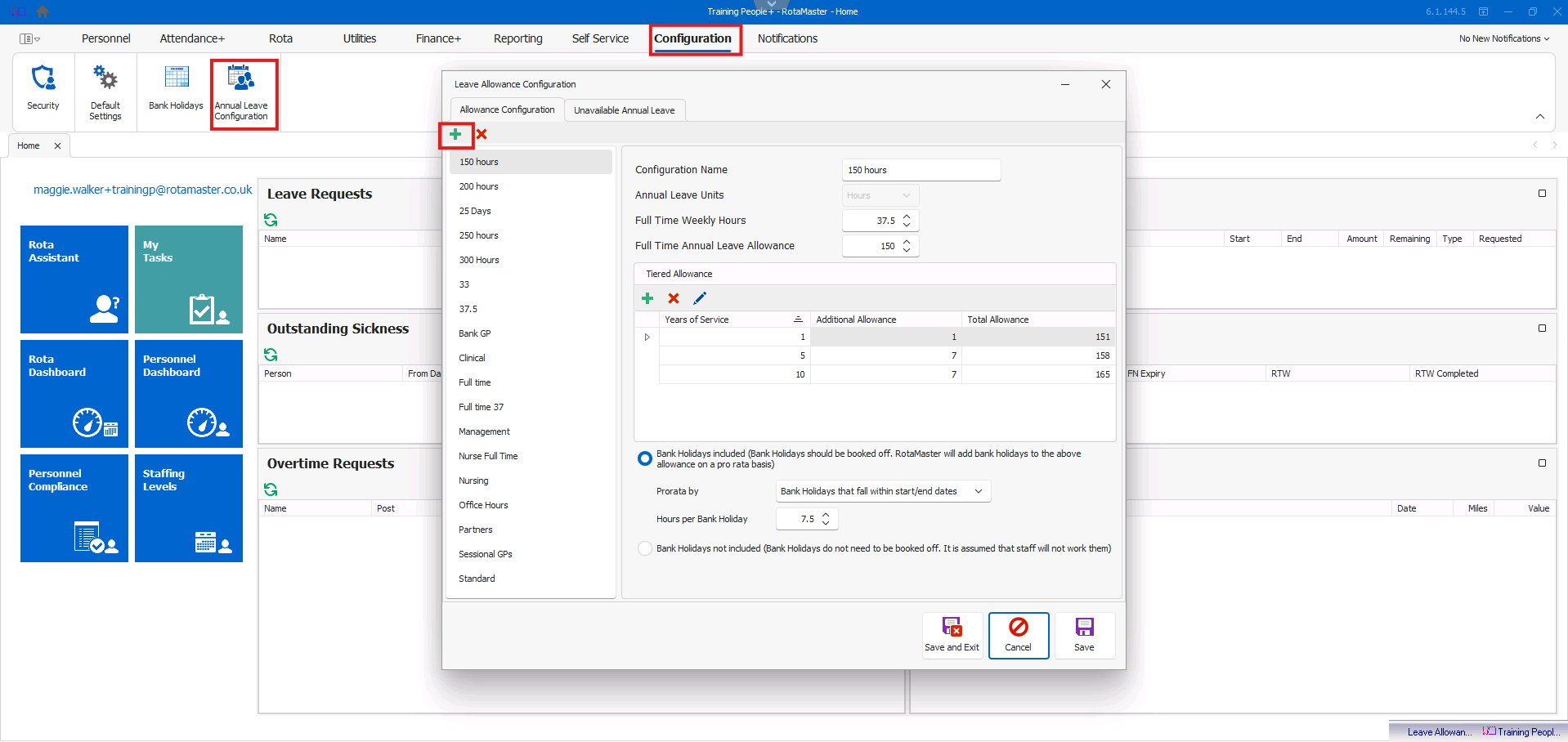Select Bank Holidays not included option
This screenshot has height=742, width=1568.
[x=645, y=548]
